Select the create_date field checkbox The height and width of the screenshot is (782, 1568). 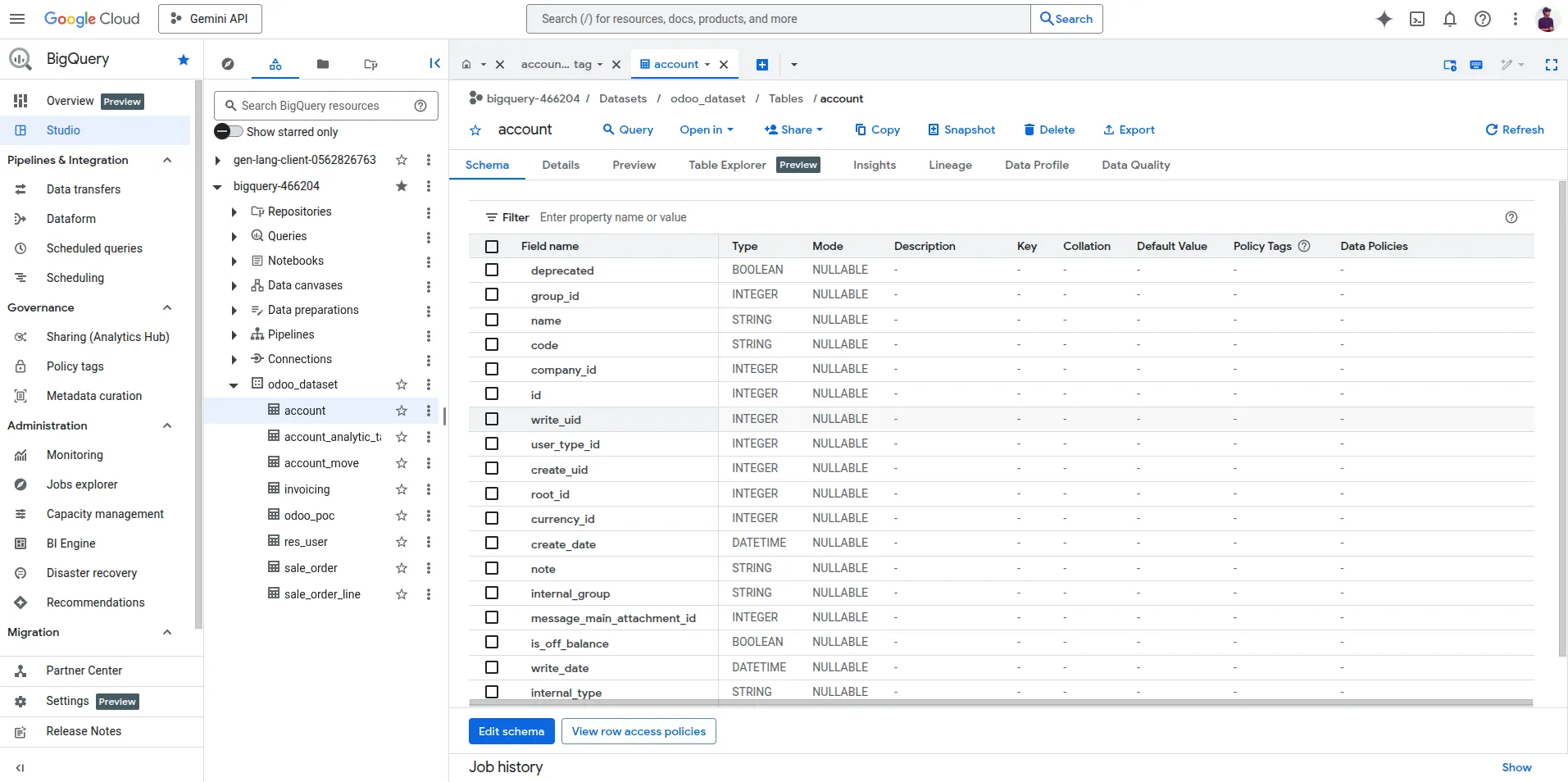492,543
